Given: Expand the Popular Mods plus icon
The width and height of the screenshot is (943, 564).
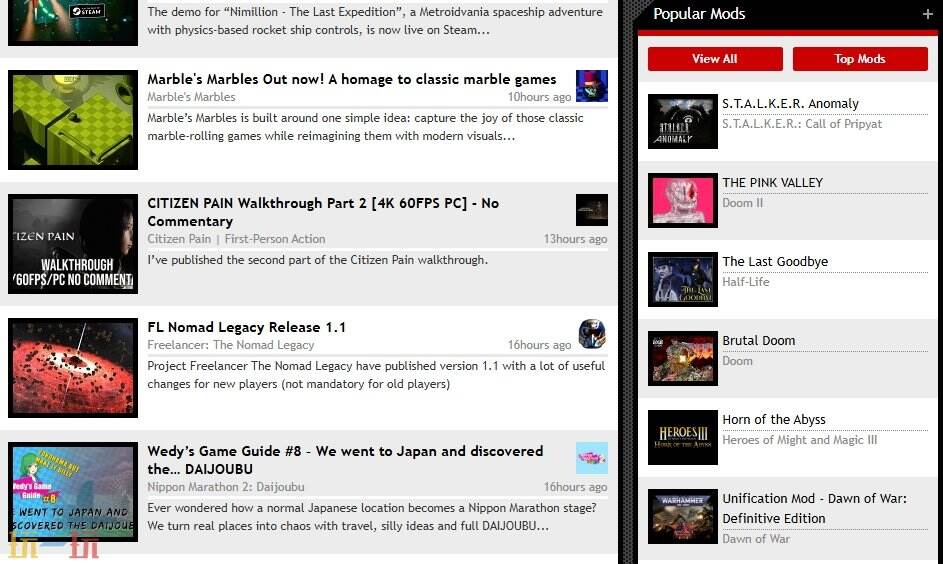Looking at the screenshot, I should pos(927,15).
